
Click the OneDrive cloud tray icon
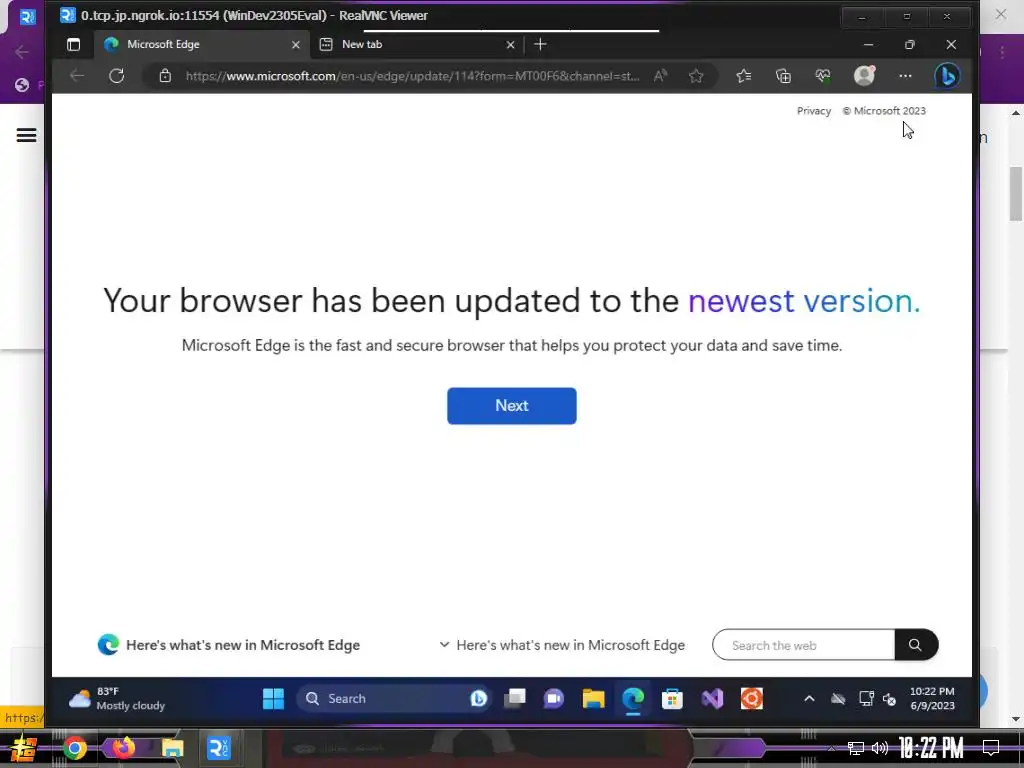pos(838,699)
